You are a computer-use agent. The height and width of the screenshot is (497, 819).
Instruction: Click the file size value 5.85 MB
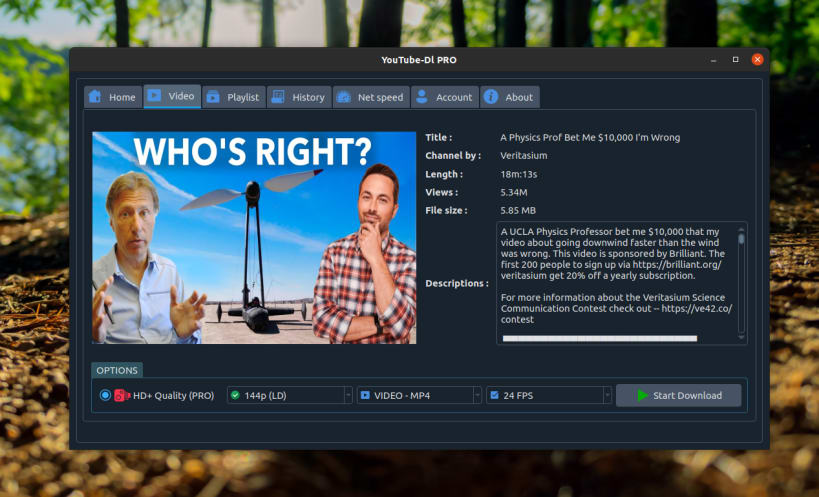(x=518, y=210)
